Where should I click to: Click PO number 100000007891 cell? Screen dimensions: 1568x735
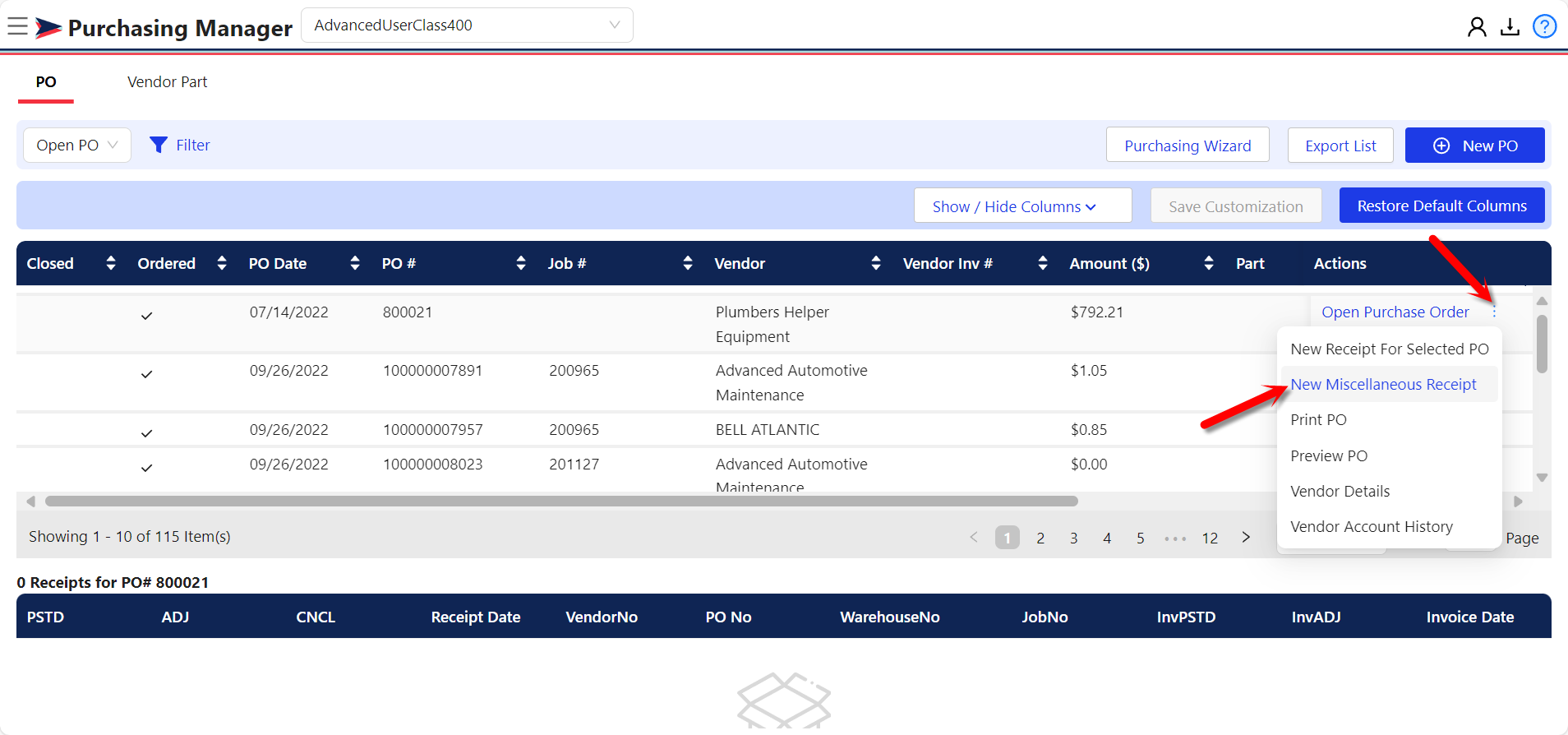coord(432,371)
